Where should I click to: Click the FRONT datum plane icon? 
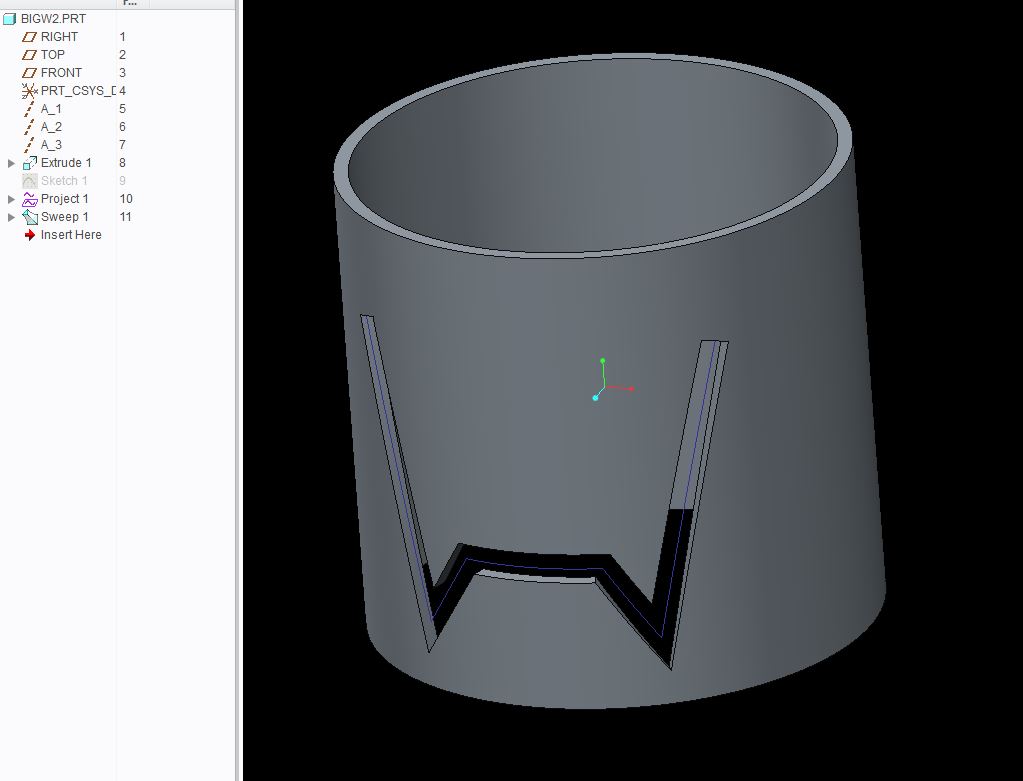pos(29,73)
